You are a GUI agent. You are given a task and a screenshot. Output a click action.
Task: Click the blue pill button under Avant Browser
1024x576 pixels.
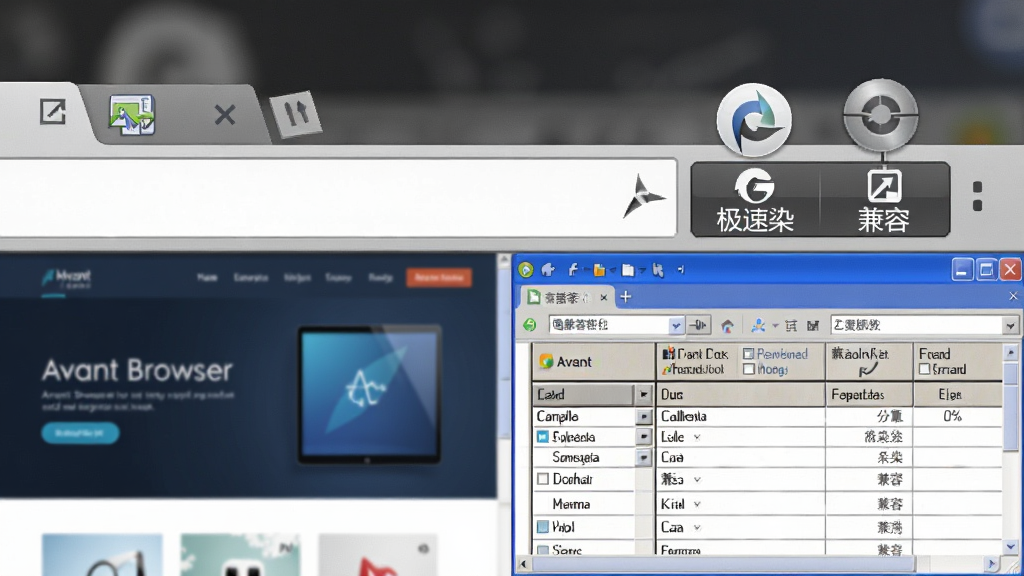coord(80,433)
